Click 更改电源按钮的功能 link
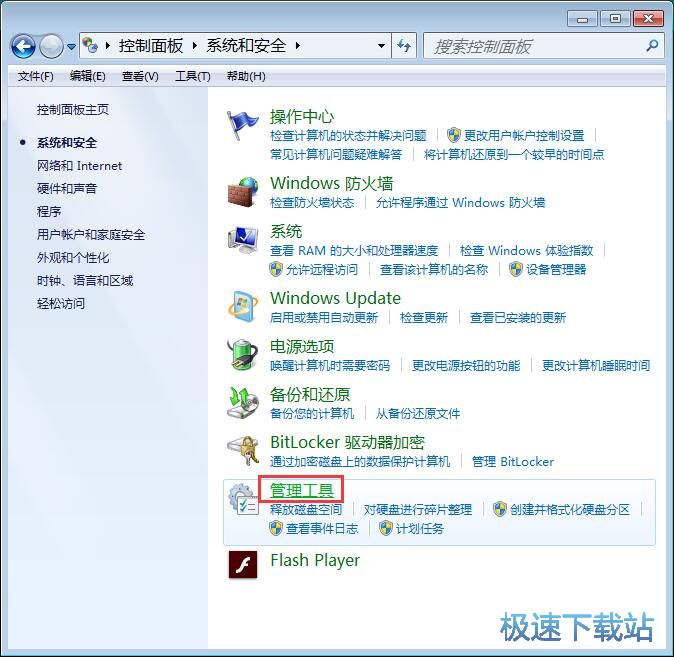 coord(466,365)
